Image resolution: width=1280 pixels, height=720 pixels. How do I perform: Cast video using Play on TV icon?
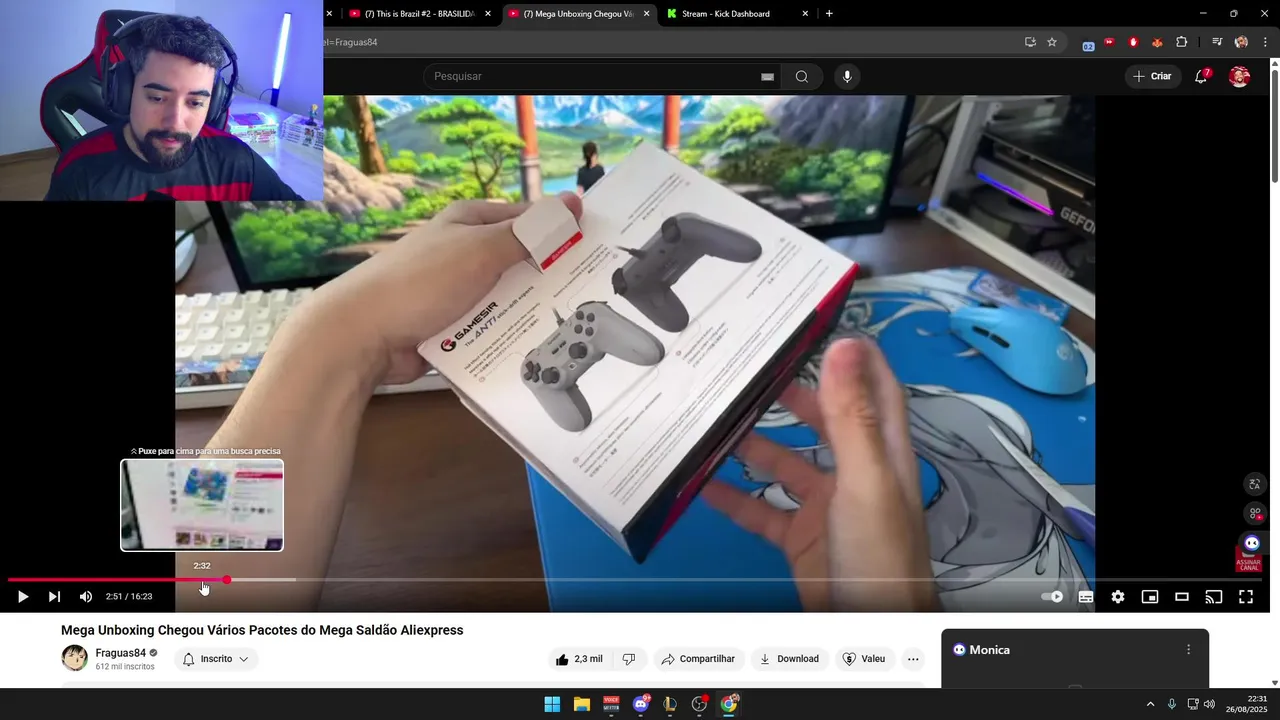(x=1214, y=597)
